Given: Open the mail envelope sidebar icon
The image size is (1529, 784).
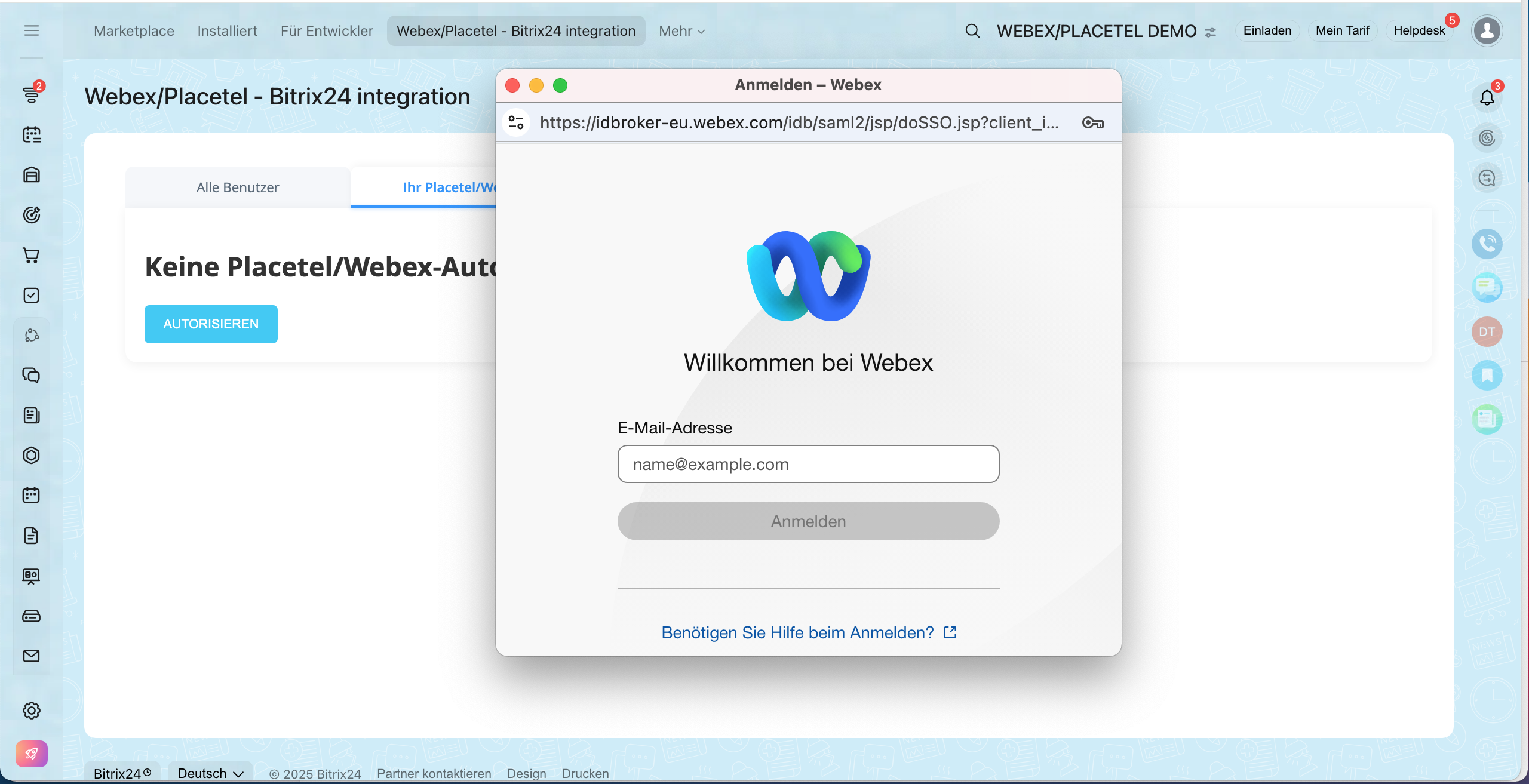Looking at the screenshot, I should [32, 656].
